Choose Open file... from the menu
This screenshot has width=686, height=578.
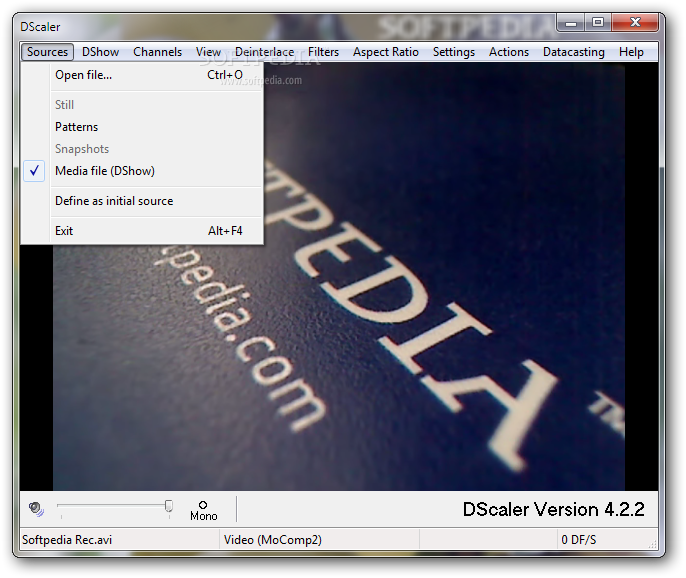click(x=142, y=75)
